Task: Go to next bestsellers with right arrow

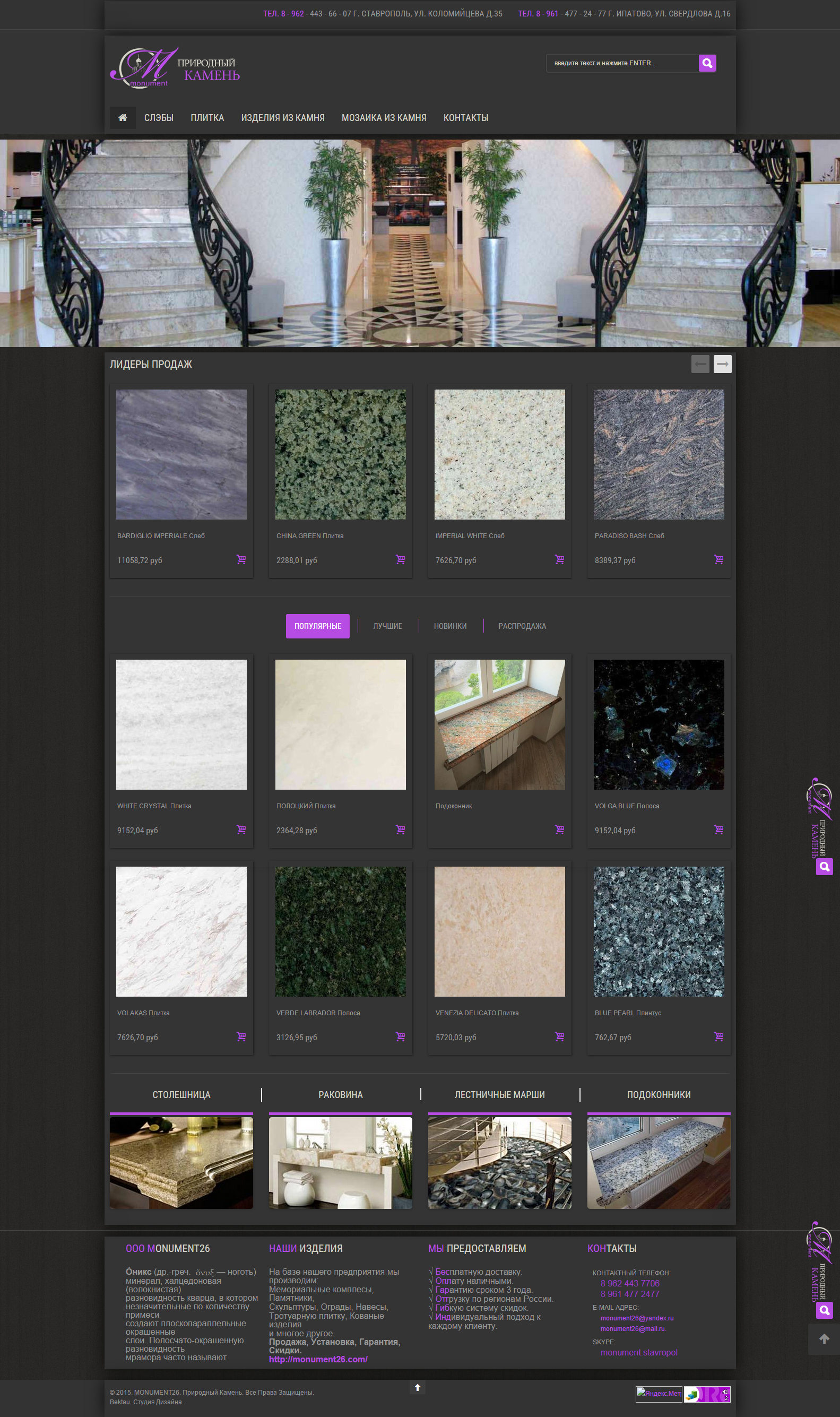Action: [x=722, y=364]
